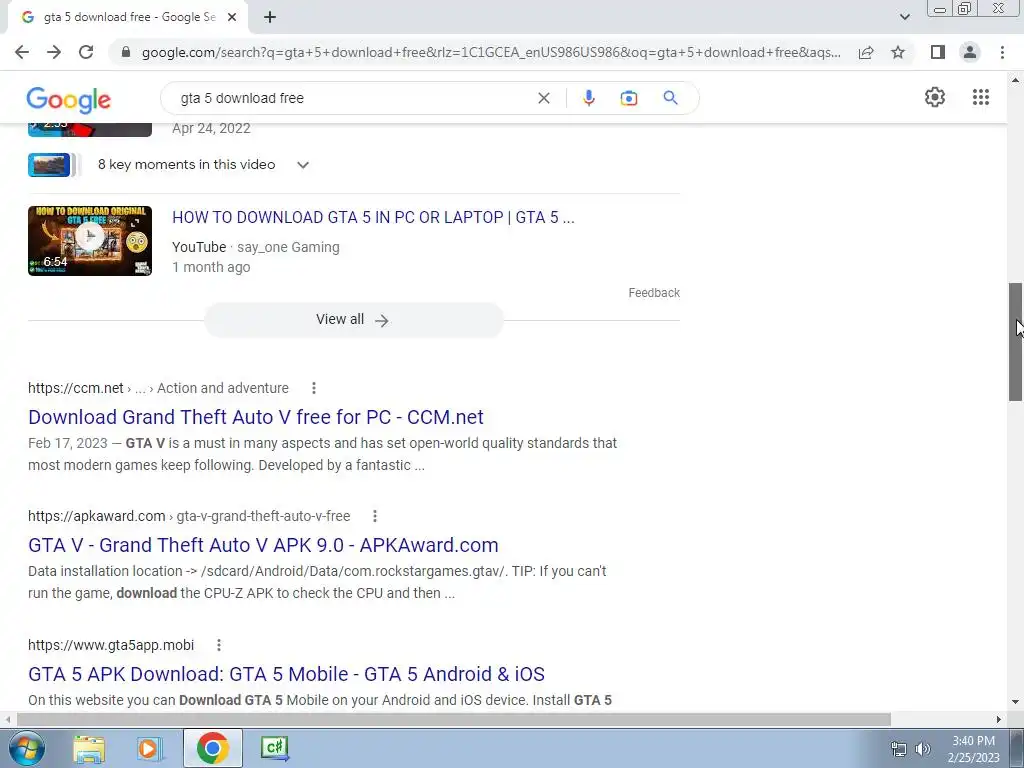Open more options for ccm.net result
The width and height of the screenshot is (1024, 768).
(x=313, y=388)
